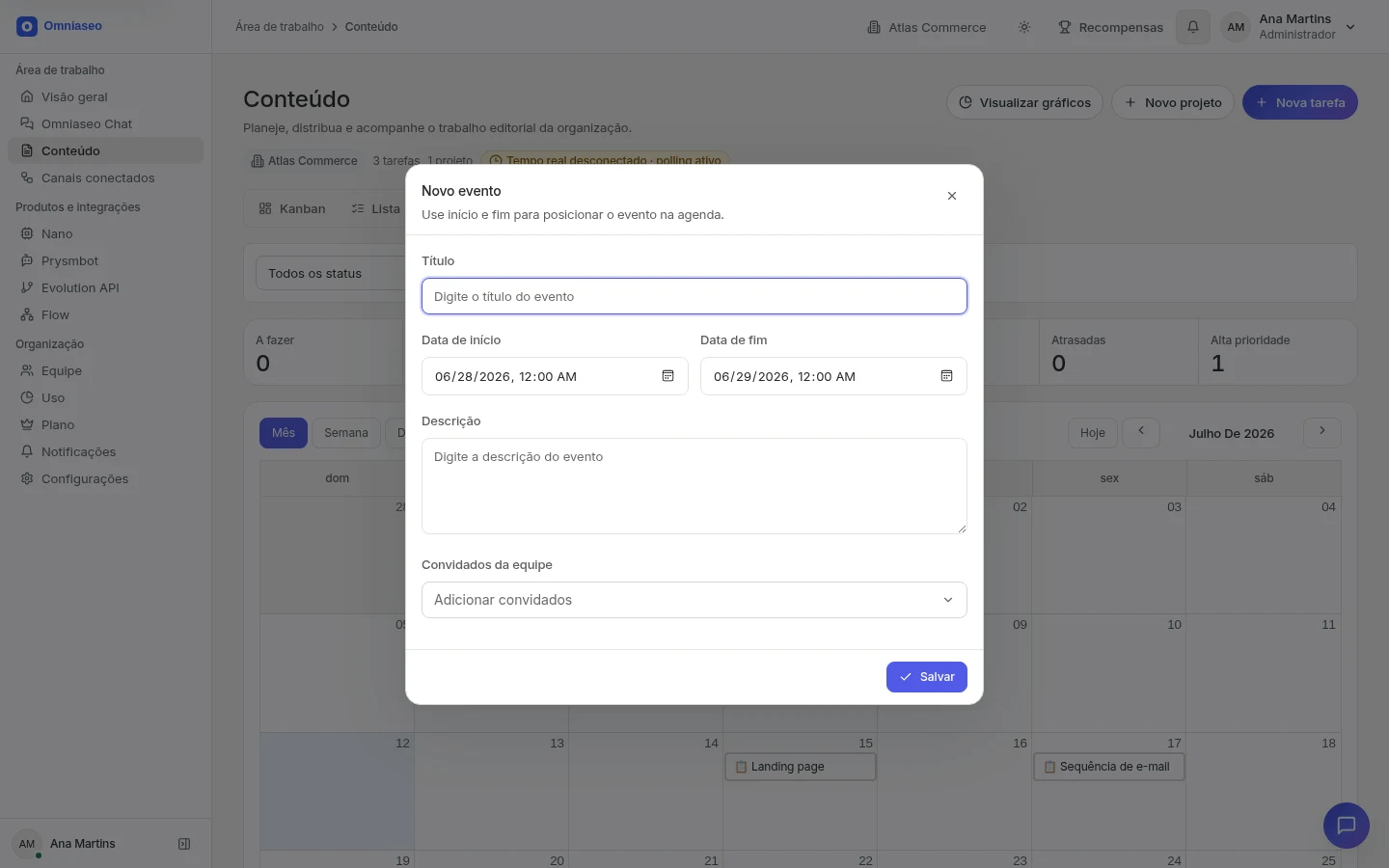Toggle the light/dark theme sun icon
The height and width of the screenshot is (868, 1389).
tap(1024, 27)
